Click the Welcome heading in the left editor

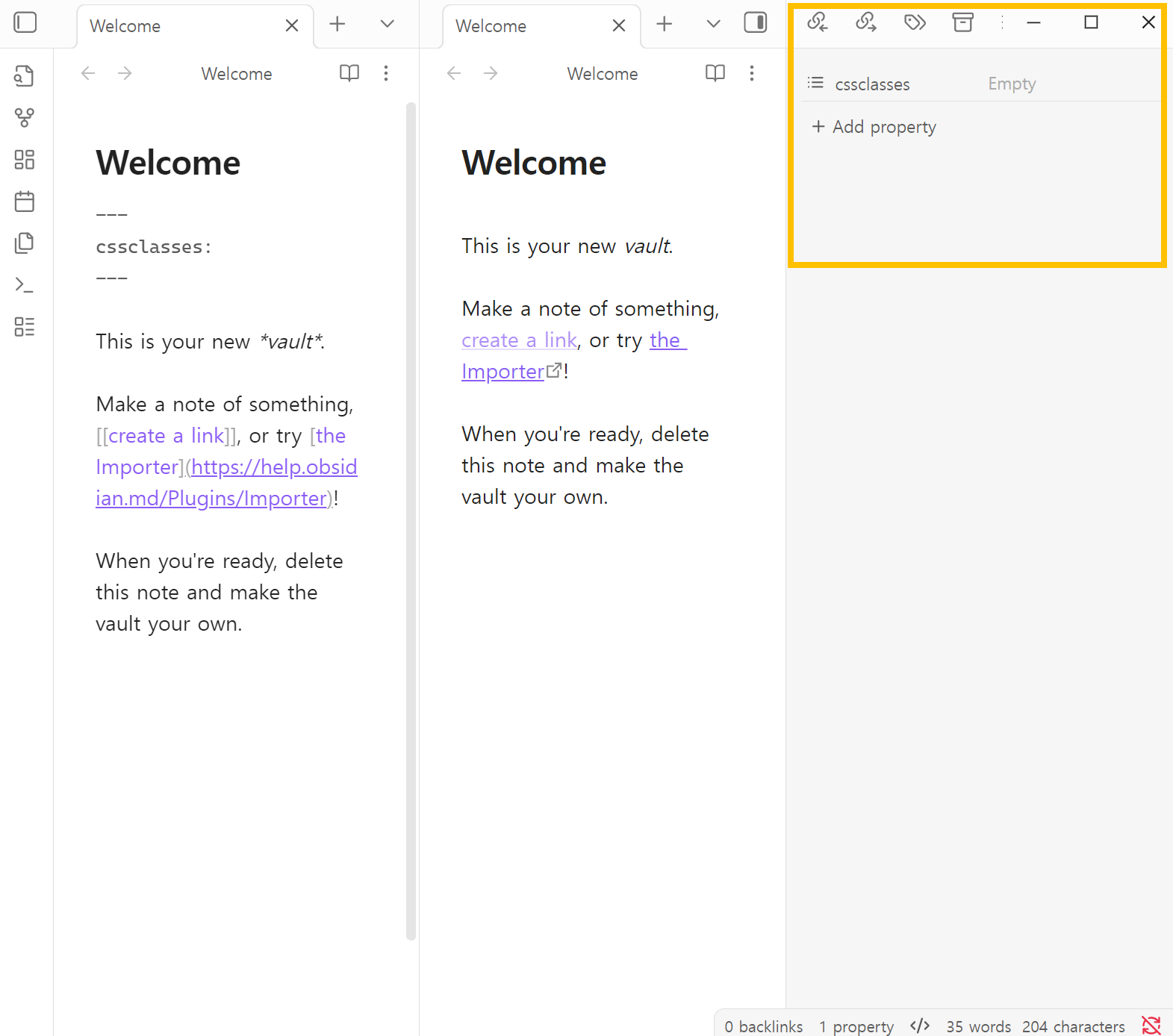pos(168,163)
